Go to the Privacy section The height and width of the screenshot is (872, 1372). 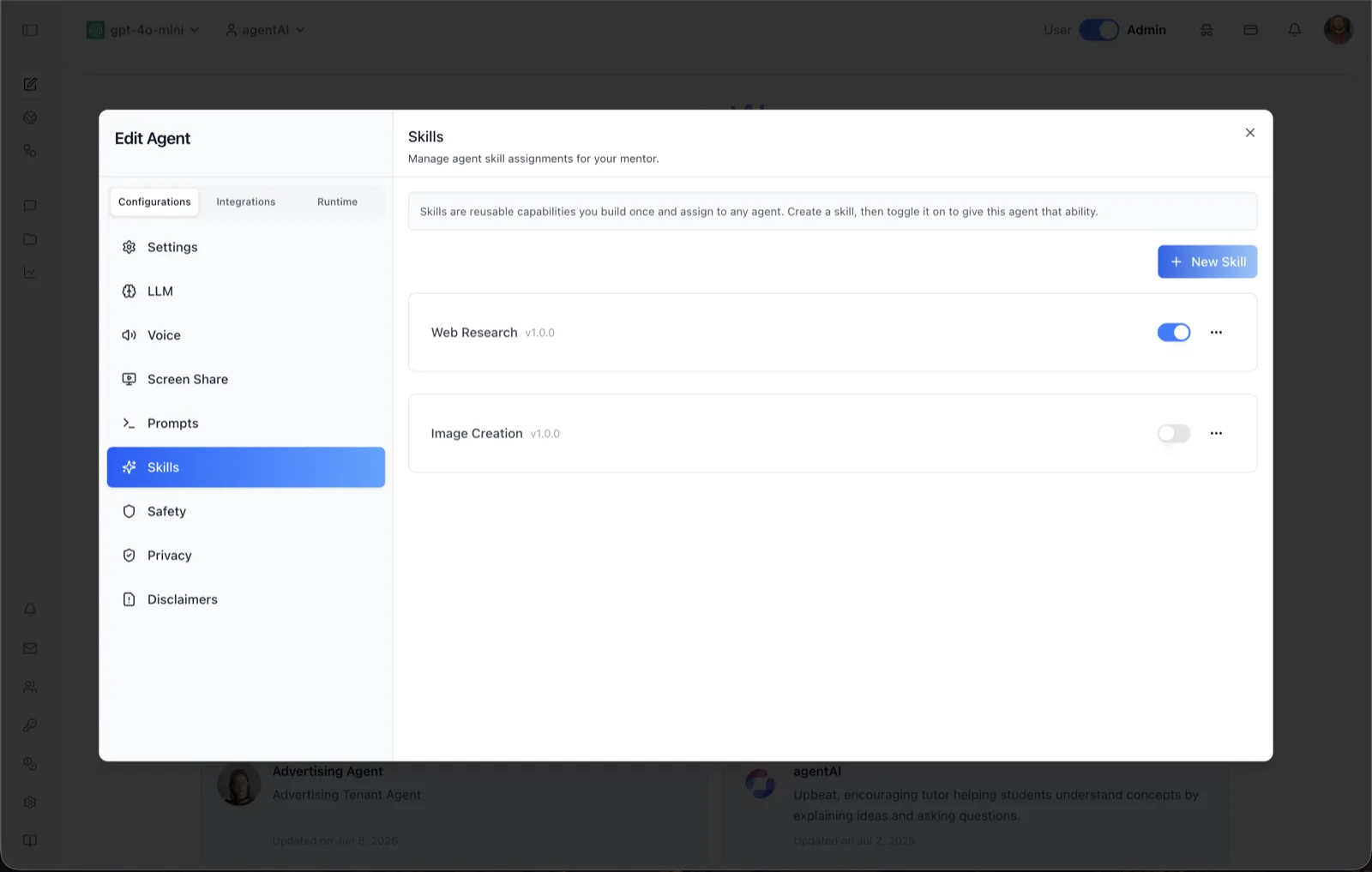[246, 556]
